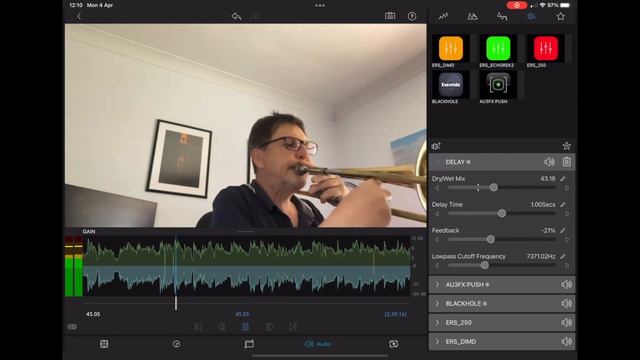640x360 pixels.
Task: Increase Delay Time with right arrow
Action: point(567,213)
